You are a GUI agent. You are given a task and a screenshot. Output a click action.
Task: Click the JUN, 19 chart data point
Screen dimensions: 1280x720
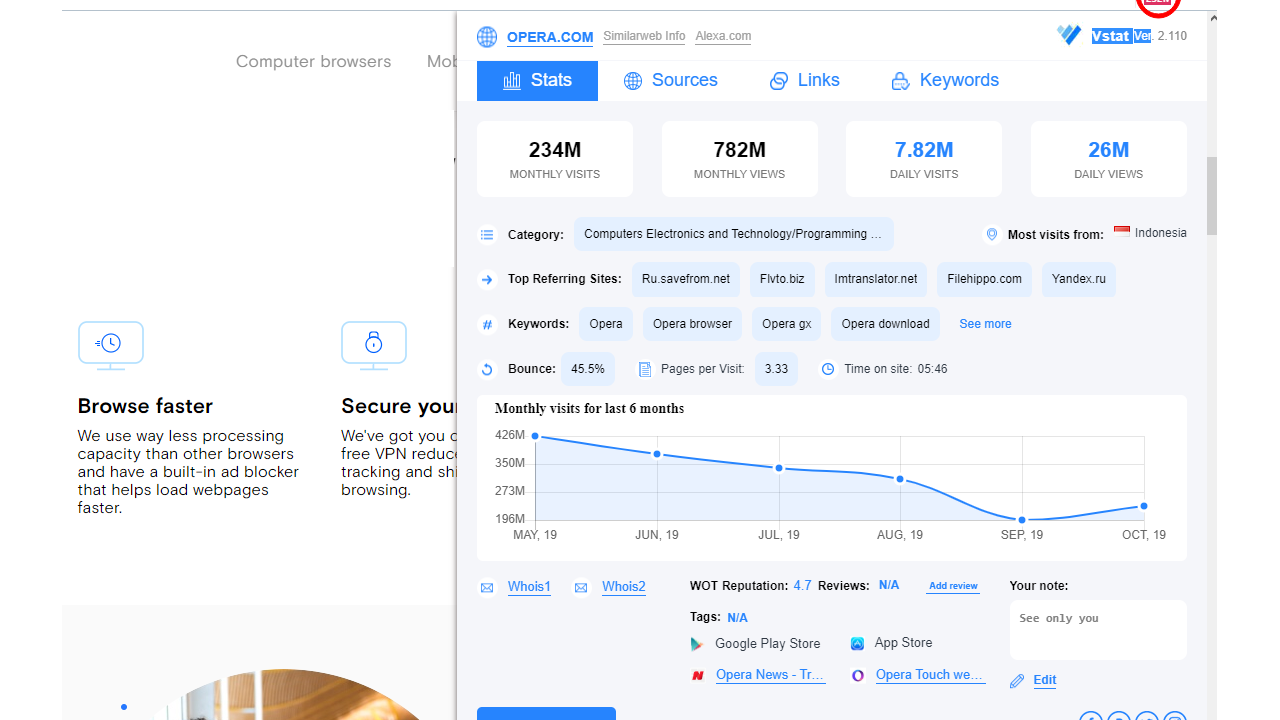pyautogui.click(x=657, y=454)
